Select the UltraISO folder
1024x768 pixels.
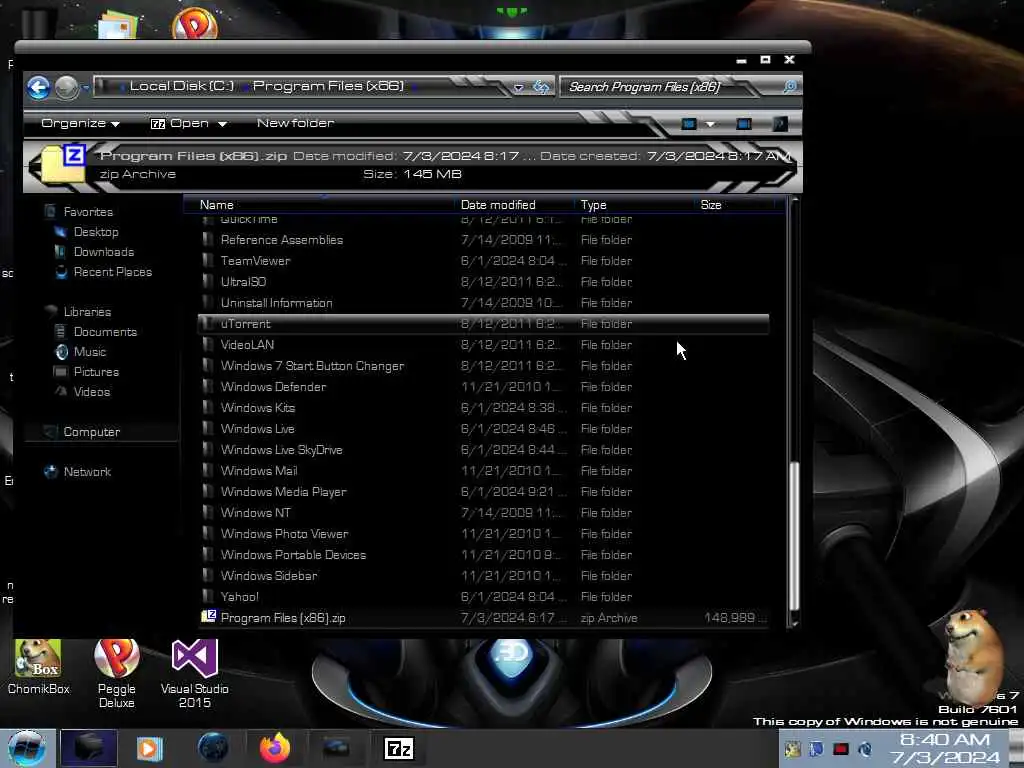pos(483,281)
